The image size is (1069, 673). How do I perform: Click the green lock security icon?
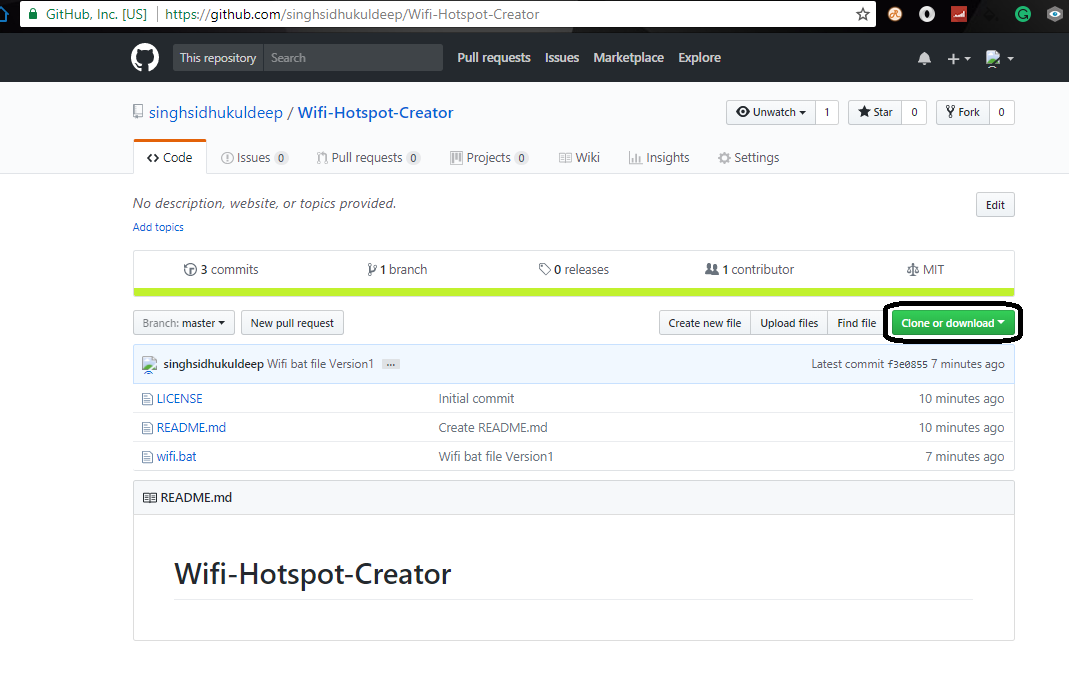click(33, 14)
